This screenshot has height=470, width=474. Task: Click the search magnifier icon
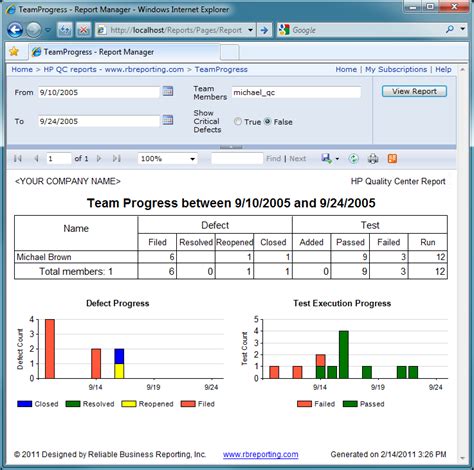tap(449, 29)
